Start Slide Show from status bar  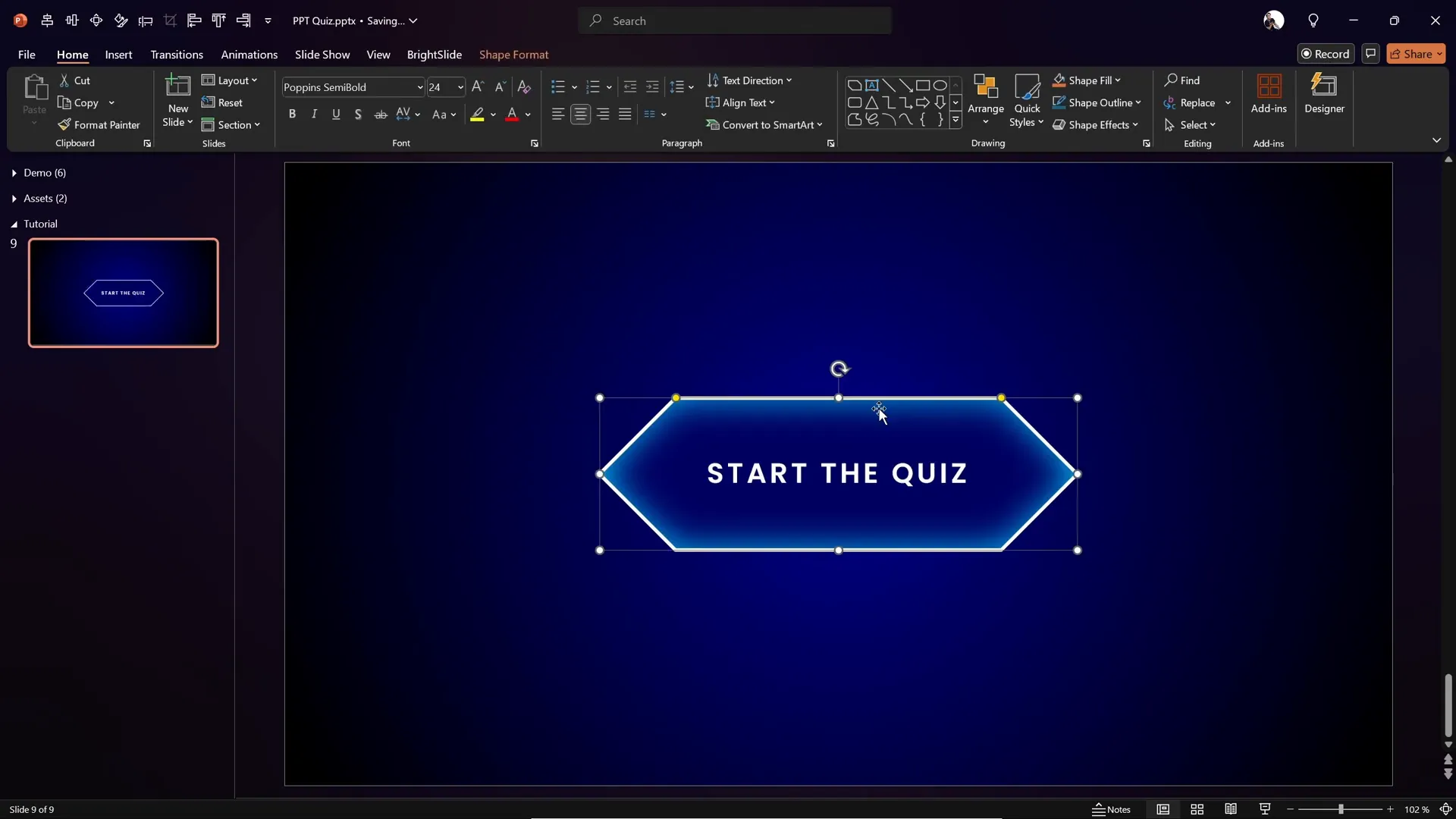[1265, 809]
